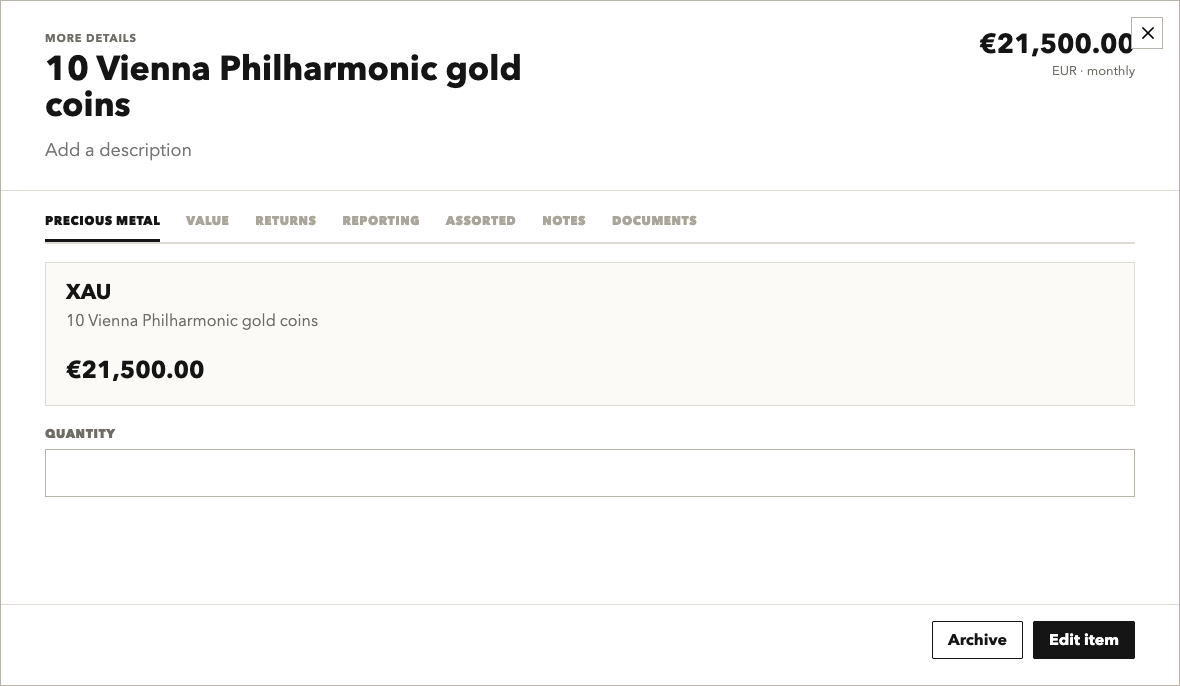Viewport: 1180px width, 686px height.
Task: Go to the Assorted tab
Action: [480, 220]
